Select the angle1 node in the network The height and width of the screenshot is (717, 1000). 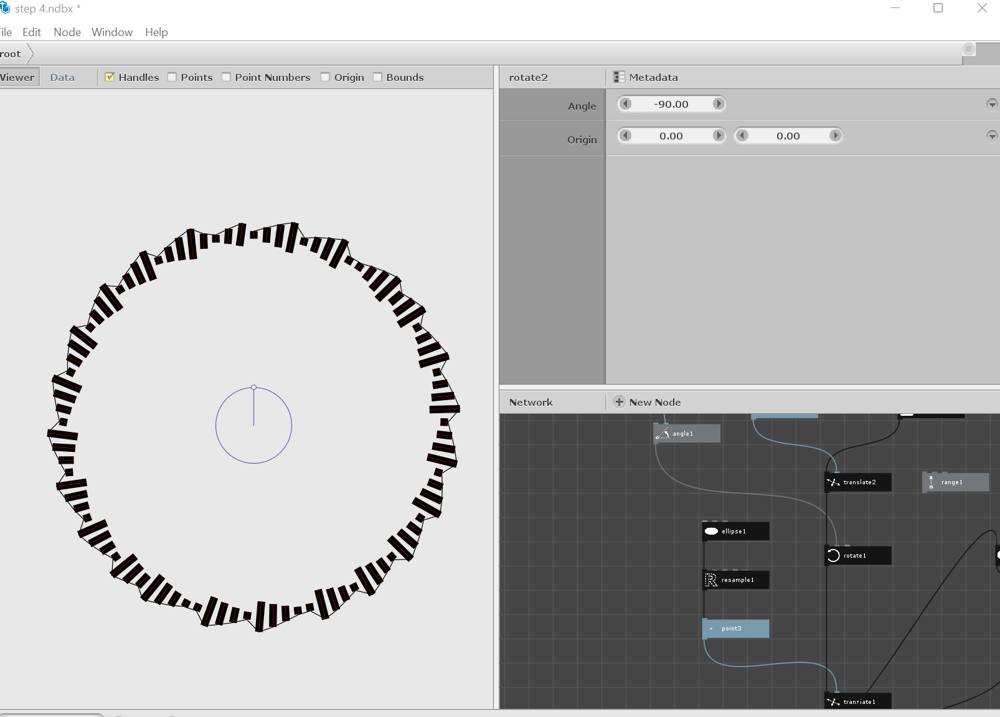687,434
